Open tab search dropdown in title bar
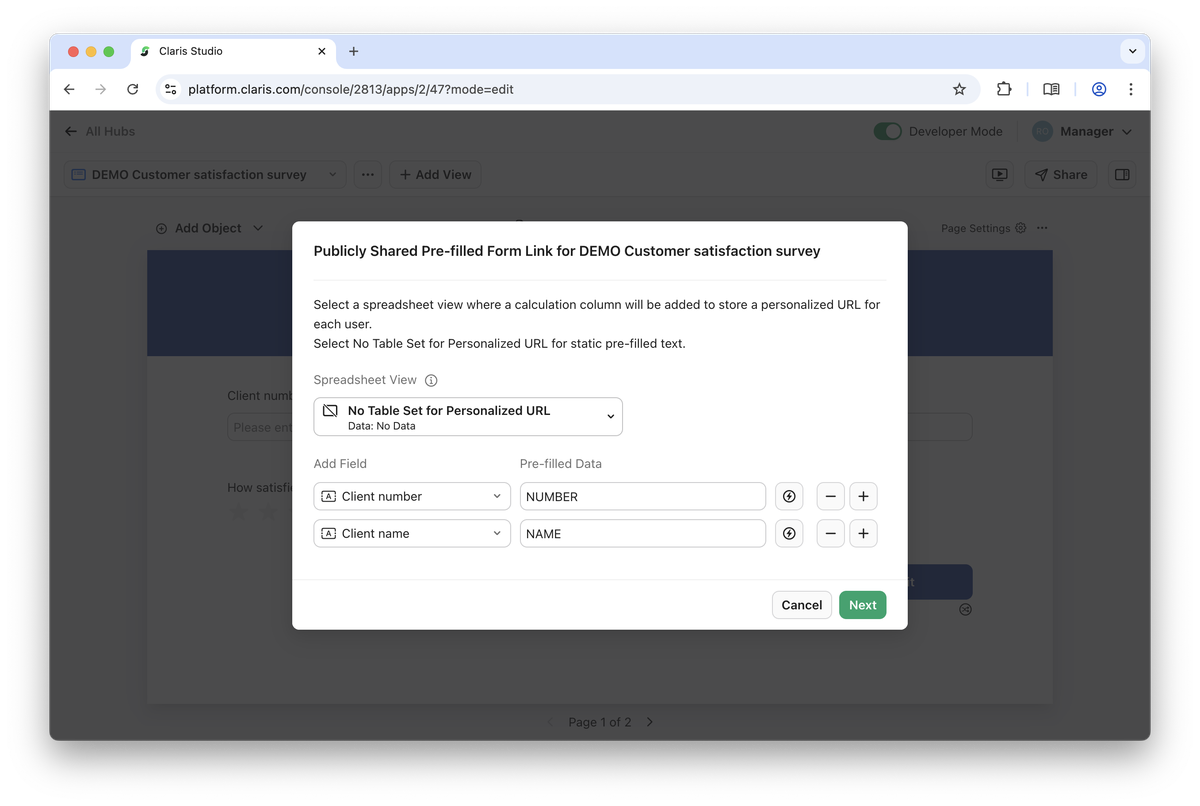Viewport: 1200px width, 806px height. pyautogui.click(x=1132, y=51)
